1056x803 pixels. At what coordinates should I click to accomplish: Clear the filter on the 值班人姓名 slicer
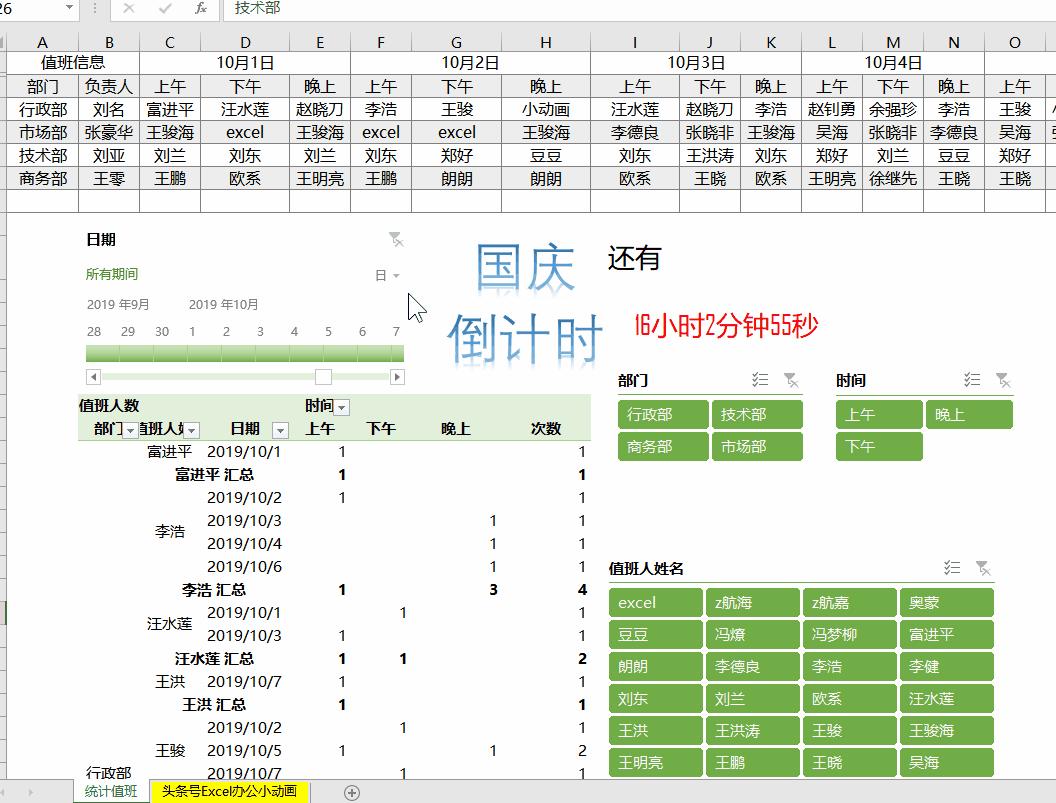tap(984, 568)
